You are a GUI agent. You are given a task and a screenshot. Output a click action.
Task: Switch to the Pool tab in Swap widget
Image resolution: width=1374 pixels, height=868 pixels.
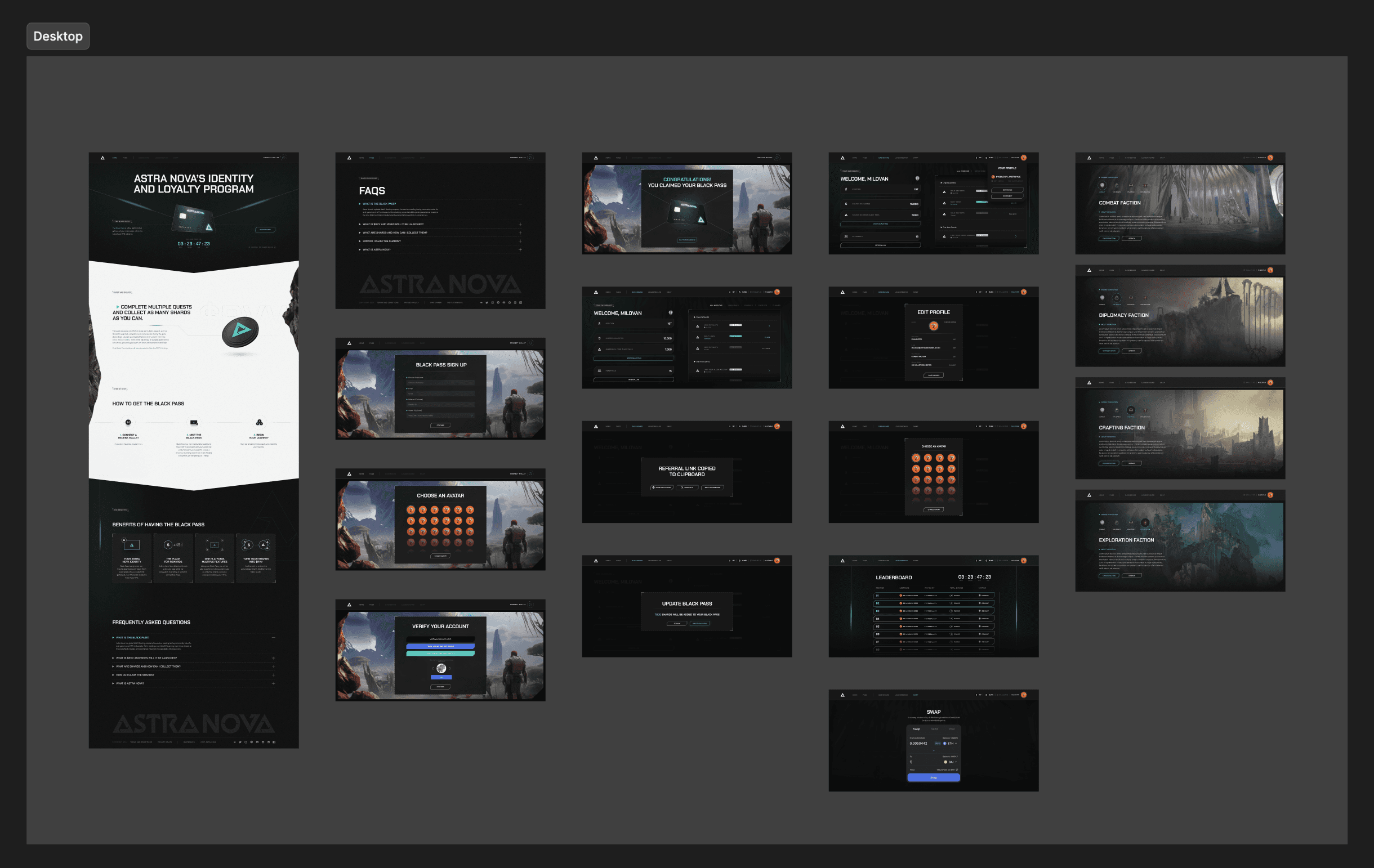[951, 729]
